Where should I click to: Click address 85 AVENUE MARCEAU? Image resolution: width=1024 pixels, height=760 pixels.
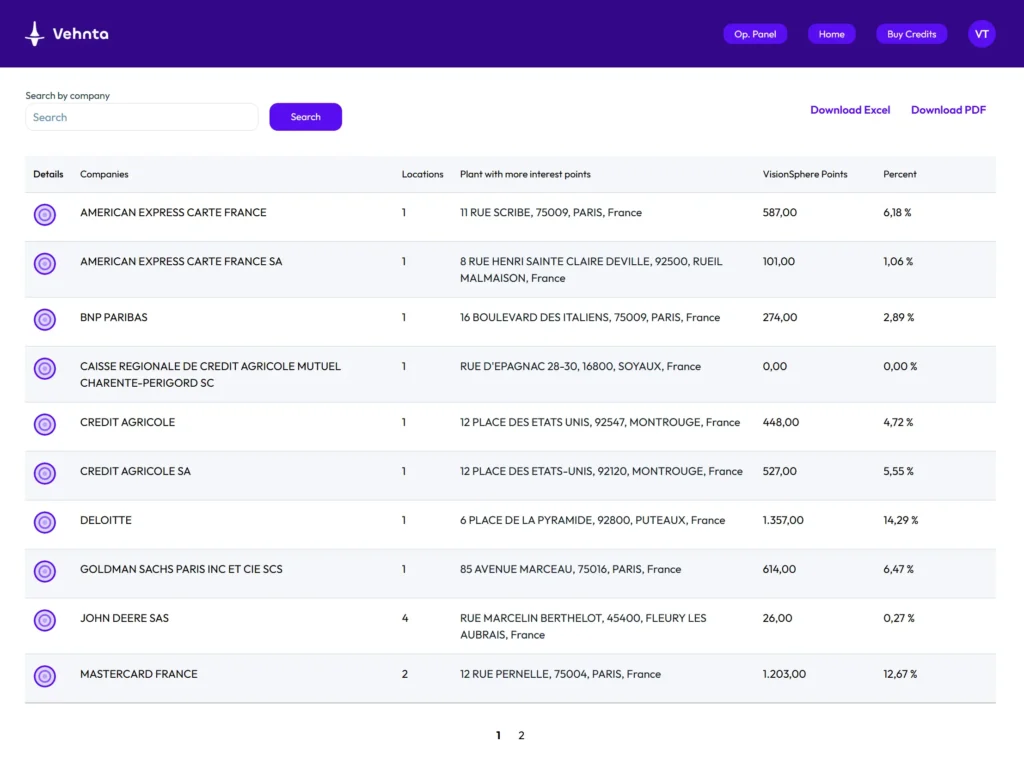pos(570,569)
